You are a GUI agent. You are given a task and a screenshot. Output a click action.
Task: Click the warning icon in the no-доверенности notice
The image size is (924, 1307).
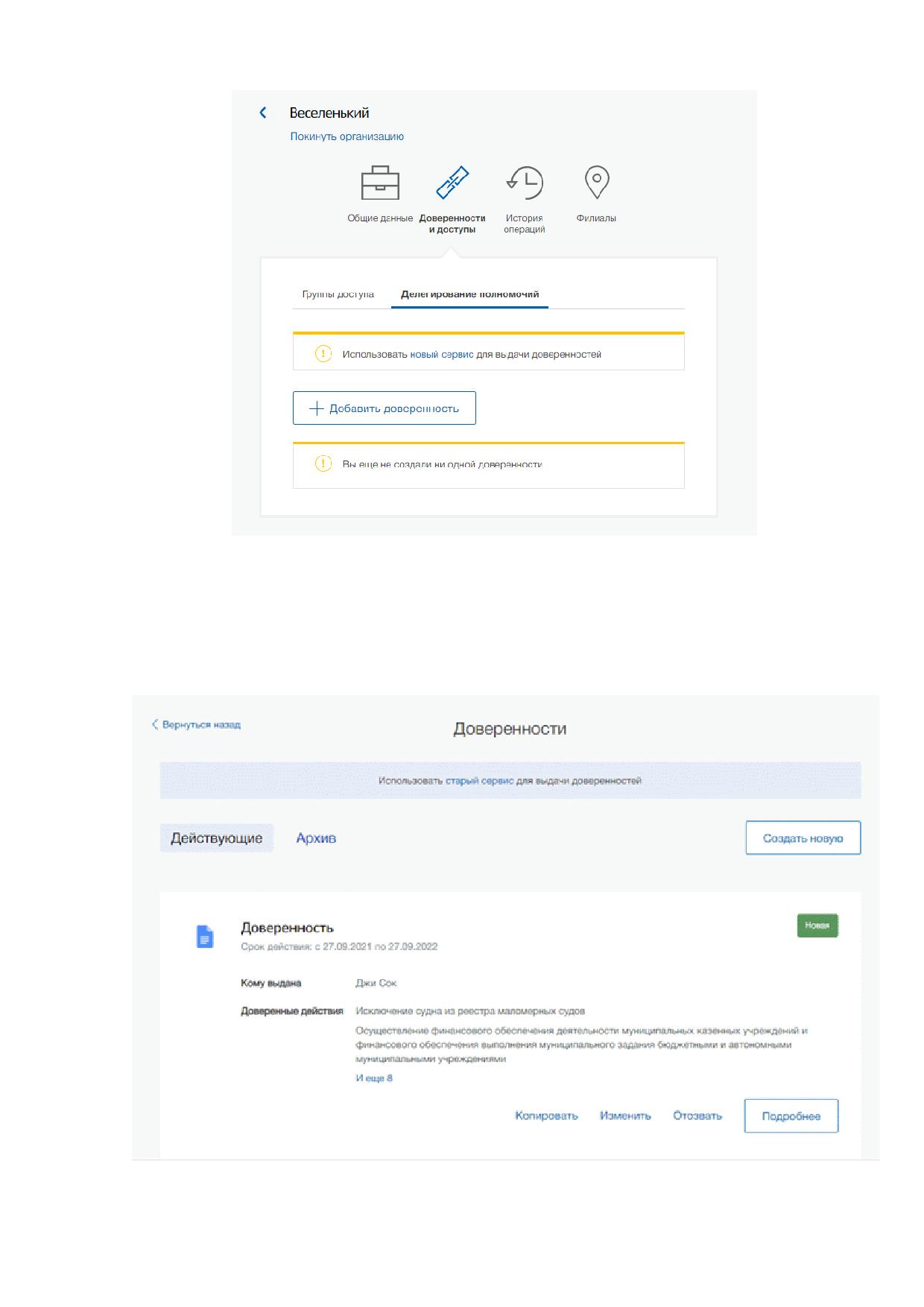pyautogui.click(x=323, y=463)
